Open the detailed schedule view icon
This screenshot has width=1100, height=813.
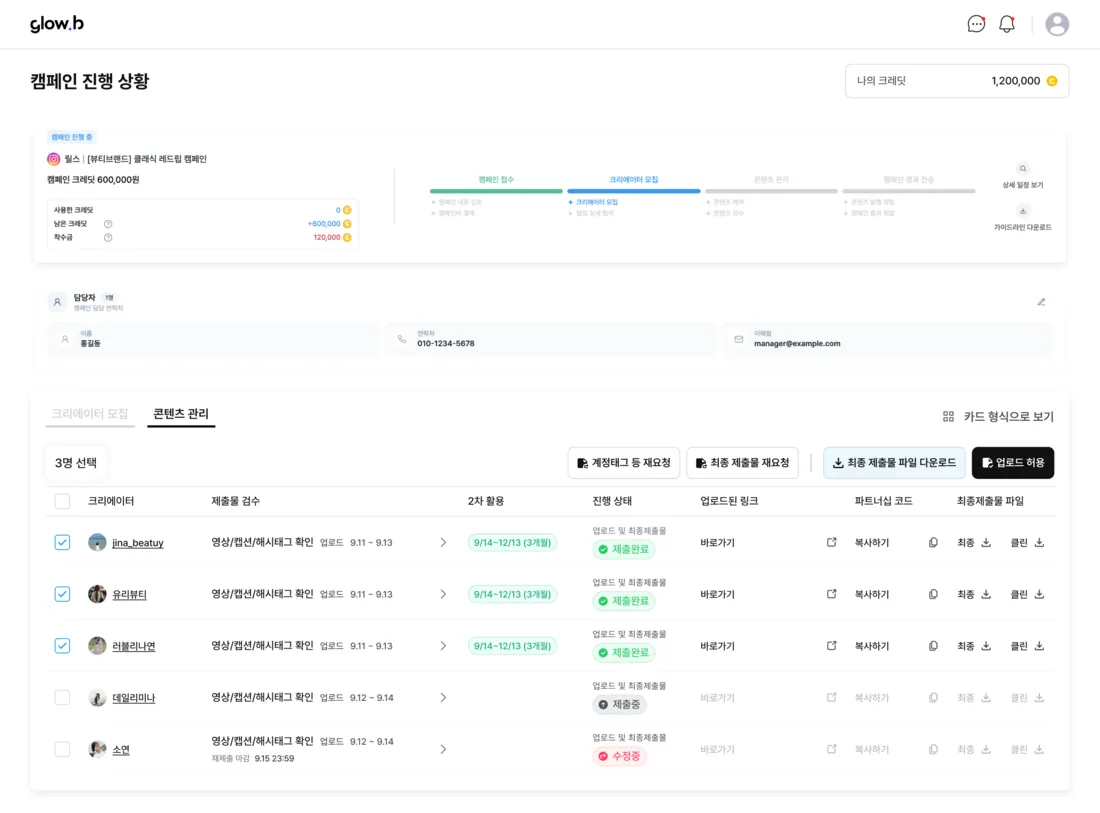tap(1023, 168)
